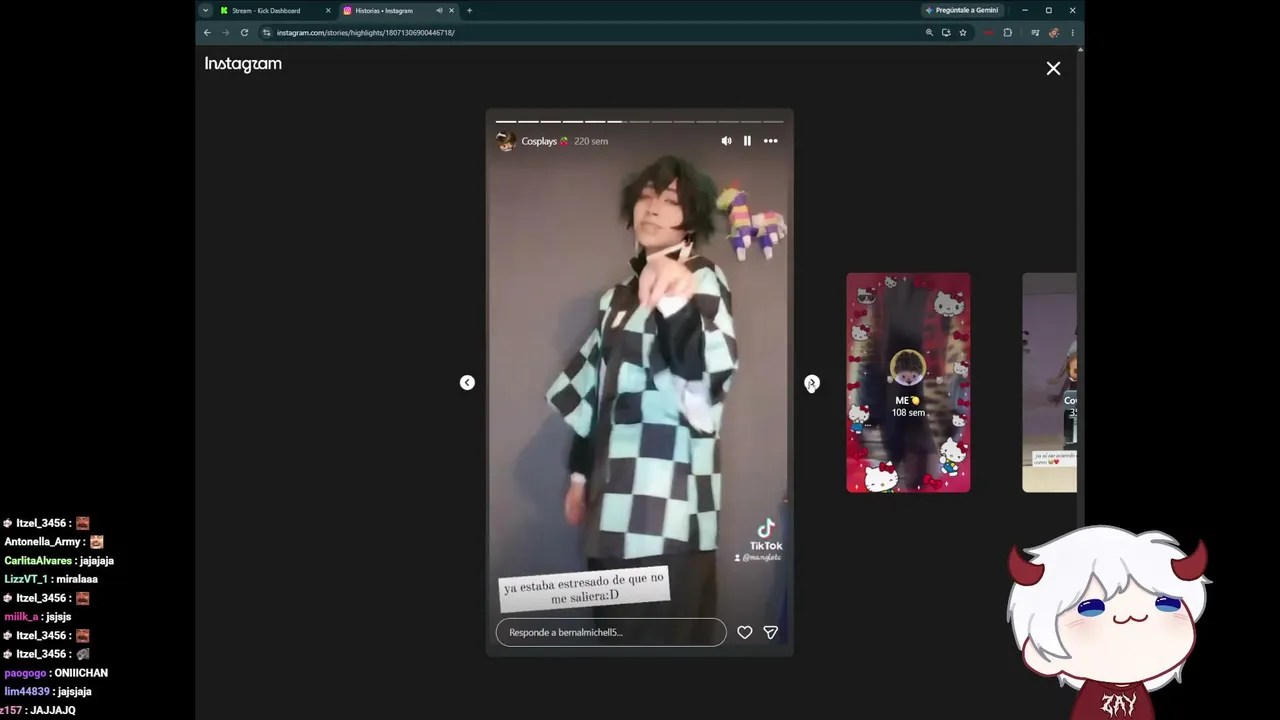Click chat username miilk_a
This screenshot has width=1280, height=720.
pos(22,617)
